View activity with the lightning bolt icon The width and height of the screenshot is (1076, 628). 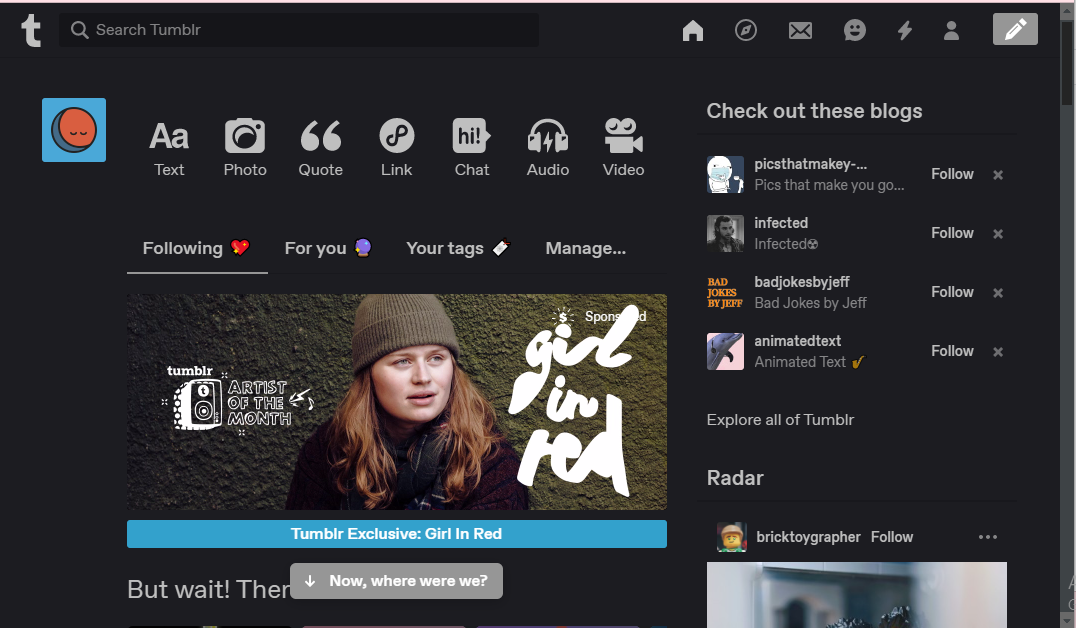[x=904, y=30]
